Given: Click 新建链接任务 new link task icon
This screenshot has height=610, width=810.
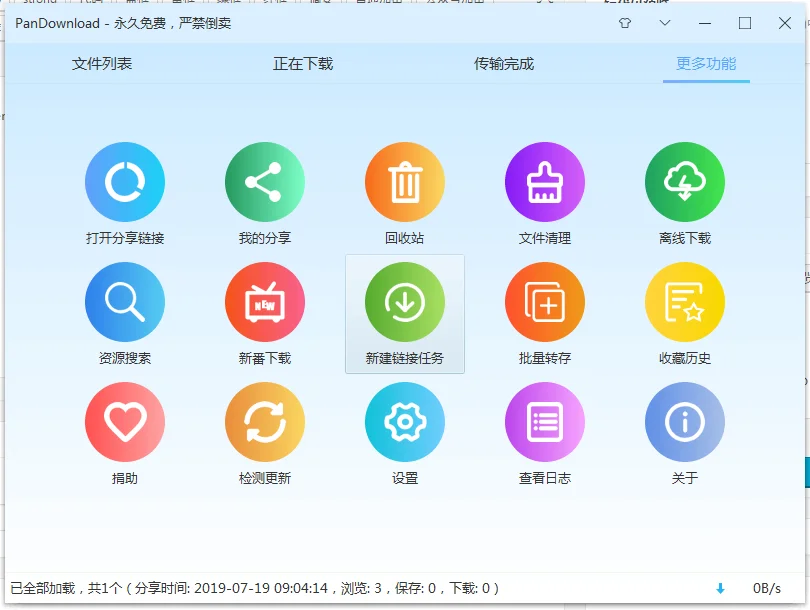Looking at the screenshot, I should (x=404, y=302).
